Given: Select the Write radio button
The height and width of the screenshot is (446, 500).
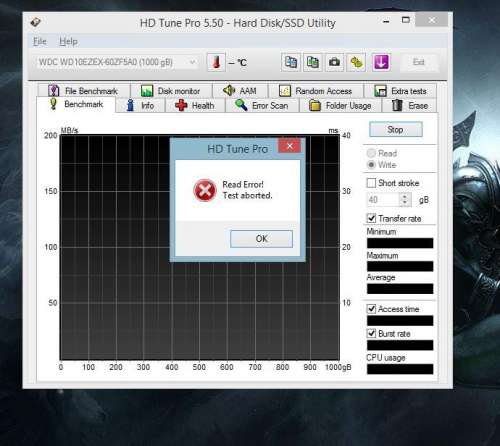Looking at the screenshot, I should [371, 165].
